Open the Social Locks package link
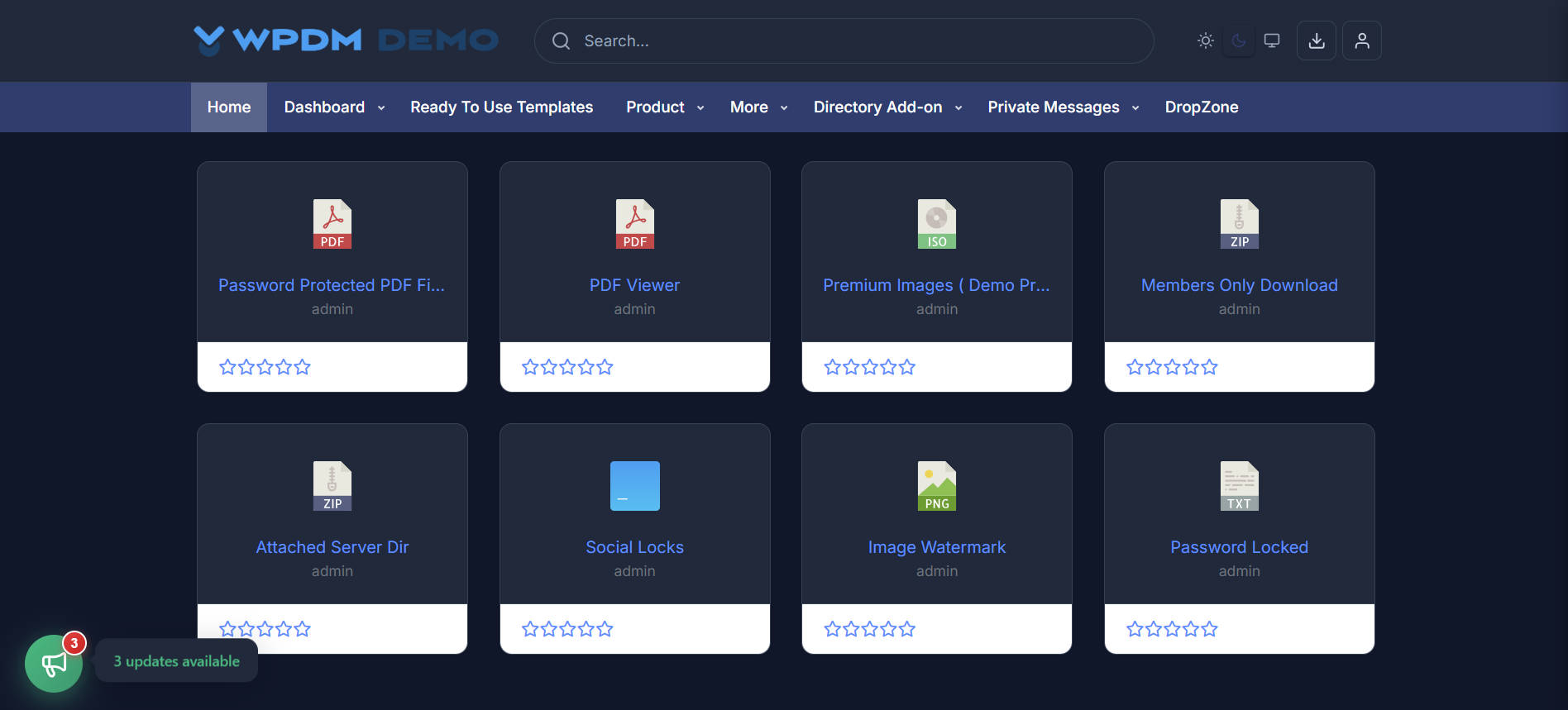 point(634,547)
